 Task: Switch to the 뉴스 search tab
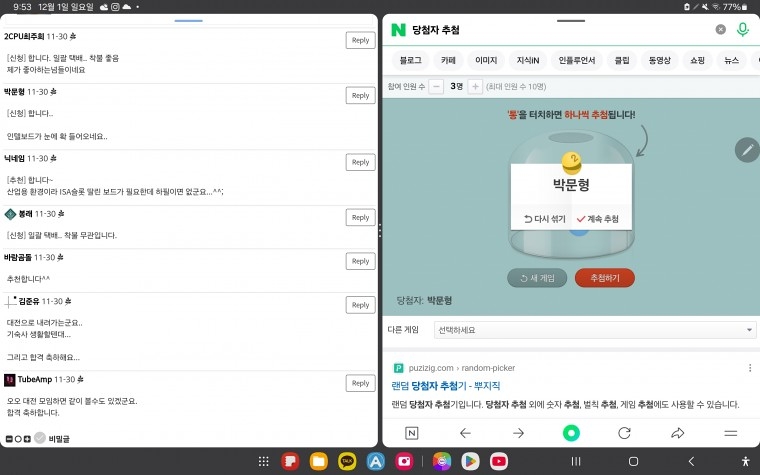(731, 60)
